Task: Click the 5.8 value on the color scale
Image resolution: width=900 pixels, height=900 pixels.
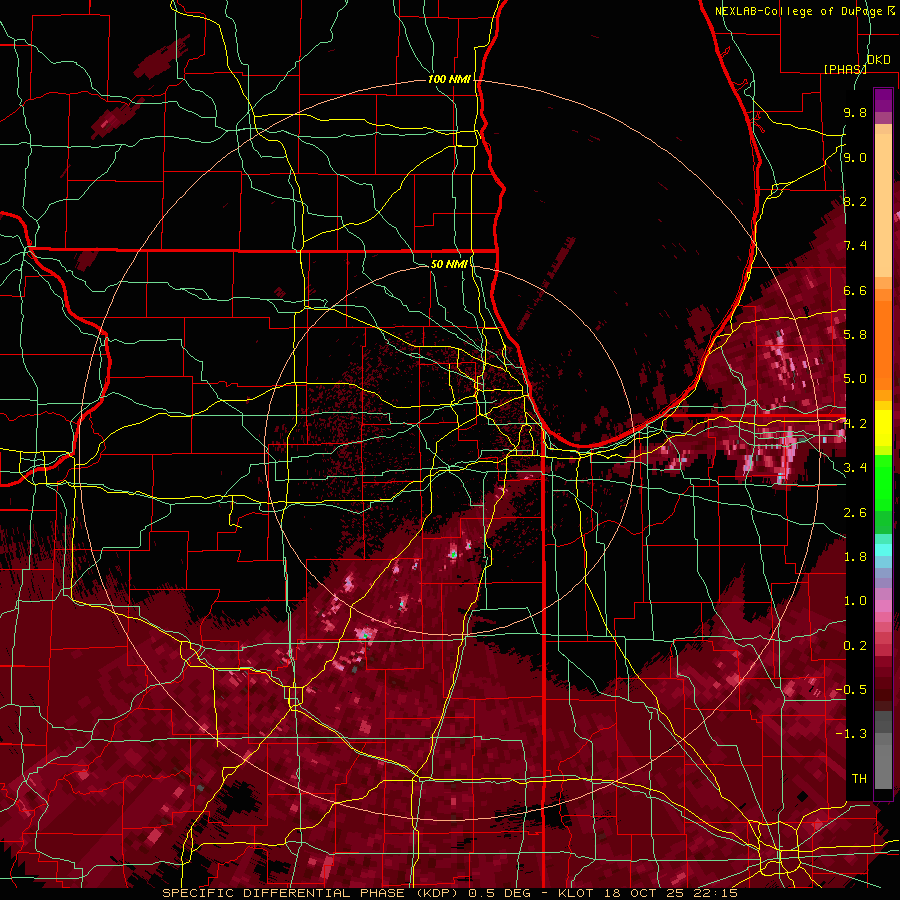Action: click(855, 335)
